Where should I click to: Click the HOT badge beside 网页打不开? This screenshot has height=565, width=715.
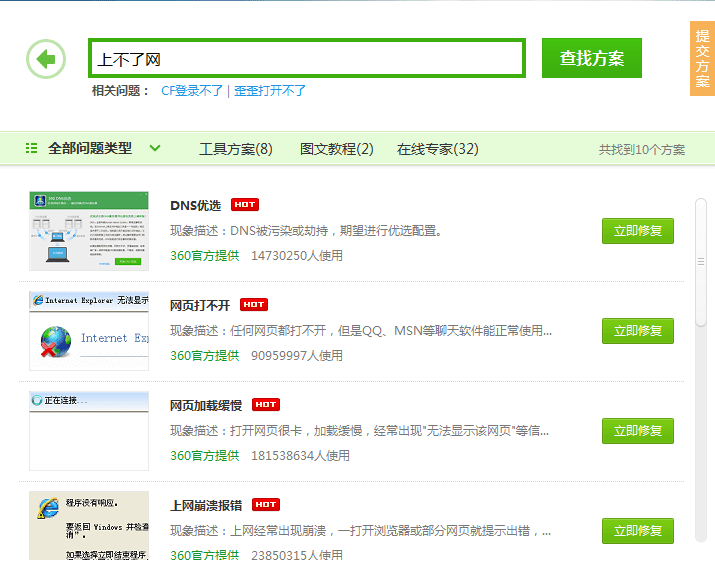point(254,305)
